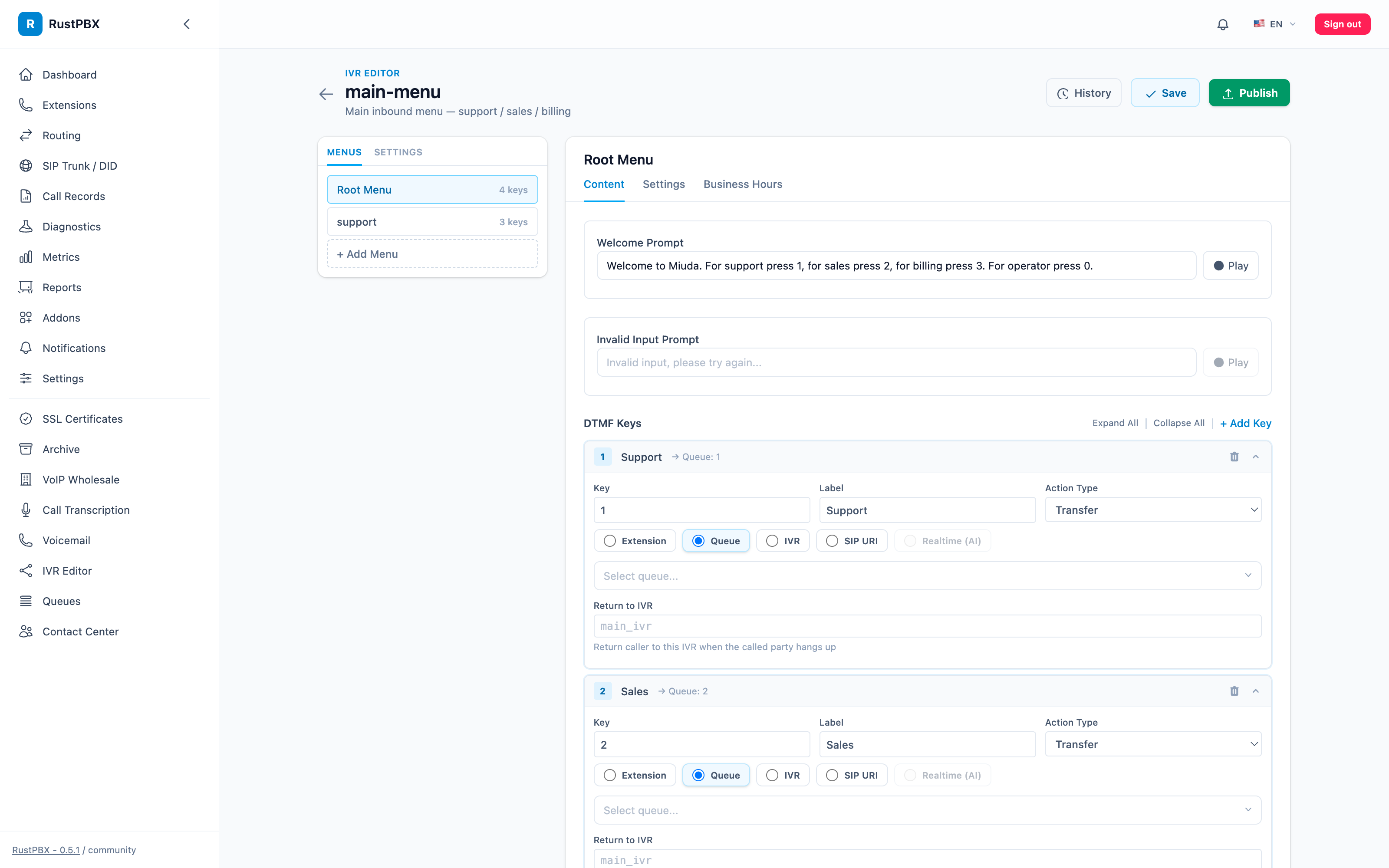This screenshot has height=868, width=1389.
Task: Open the EN language dropdown
Action: click(x=1274, y=24)
